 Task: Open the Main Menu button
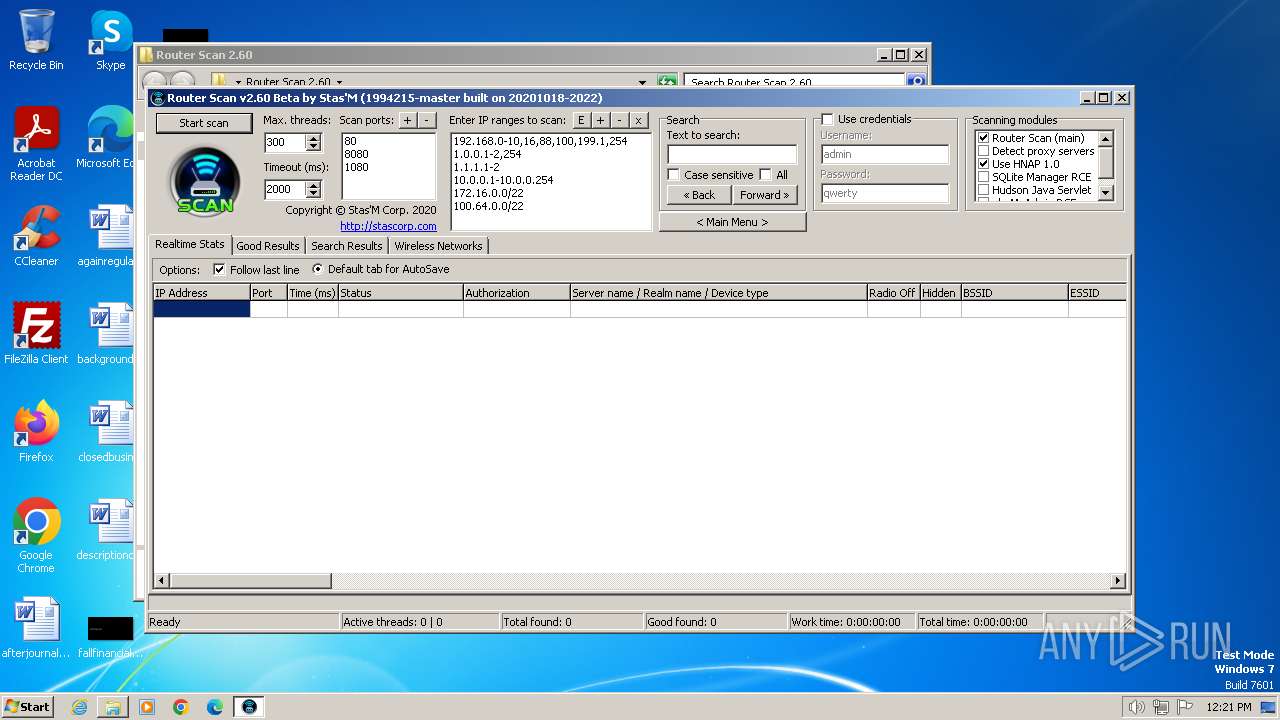coord(732,222)
